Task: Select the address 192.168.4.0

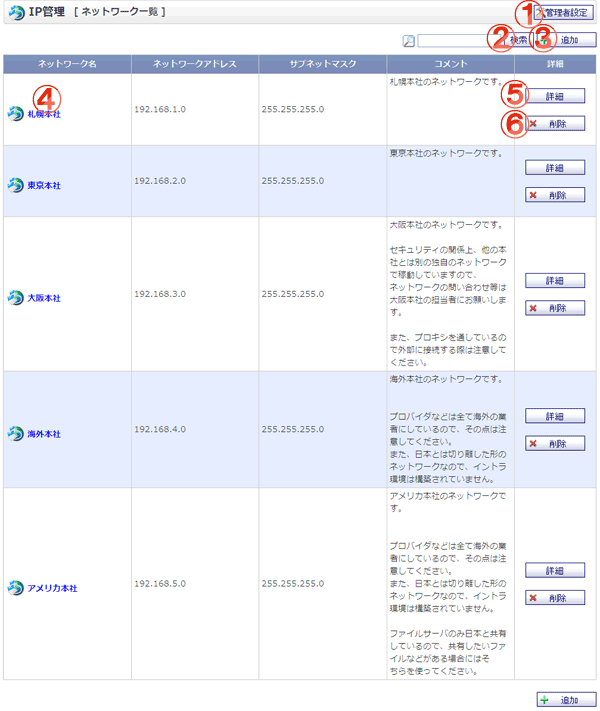Action: point(160,429)
